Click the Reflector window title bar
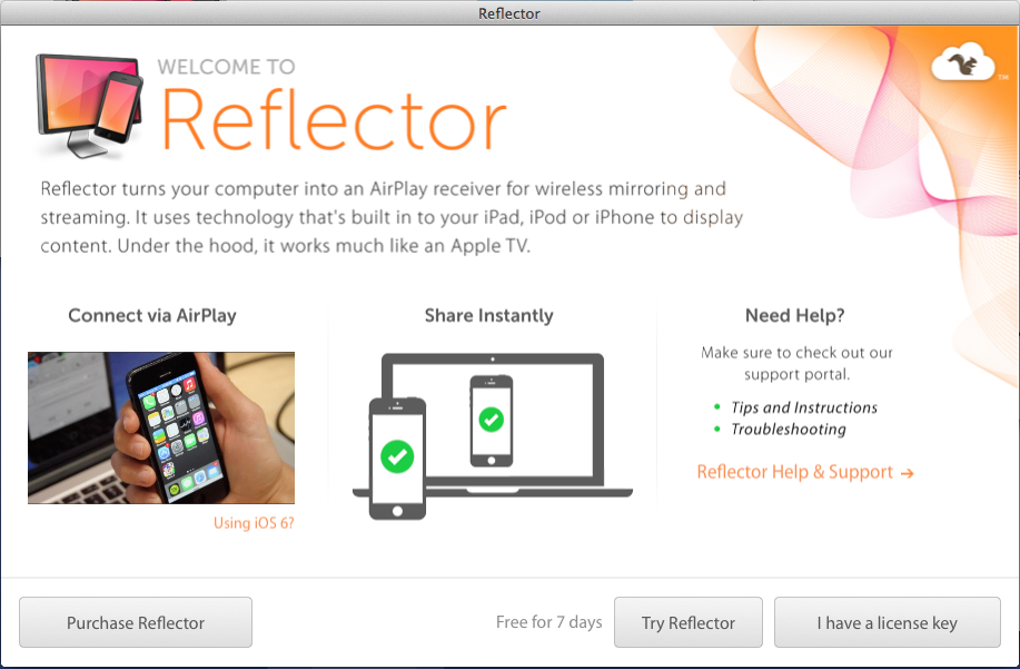The width and height of the screenshot is (1020, 669). (510, 13)
